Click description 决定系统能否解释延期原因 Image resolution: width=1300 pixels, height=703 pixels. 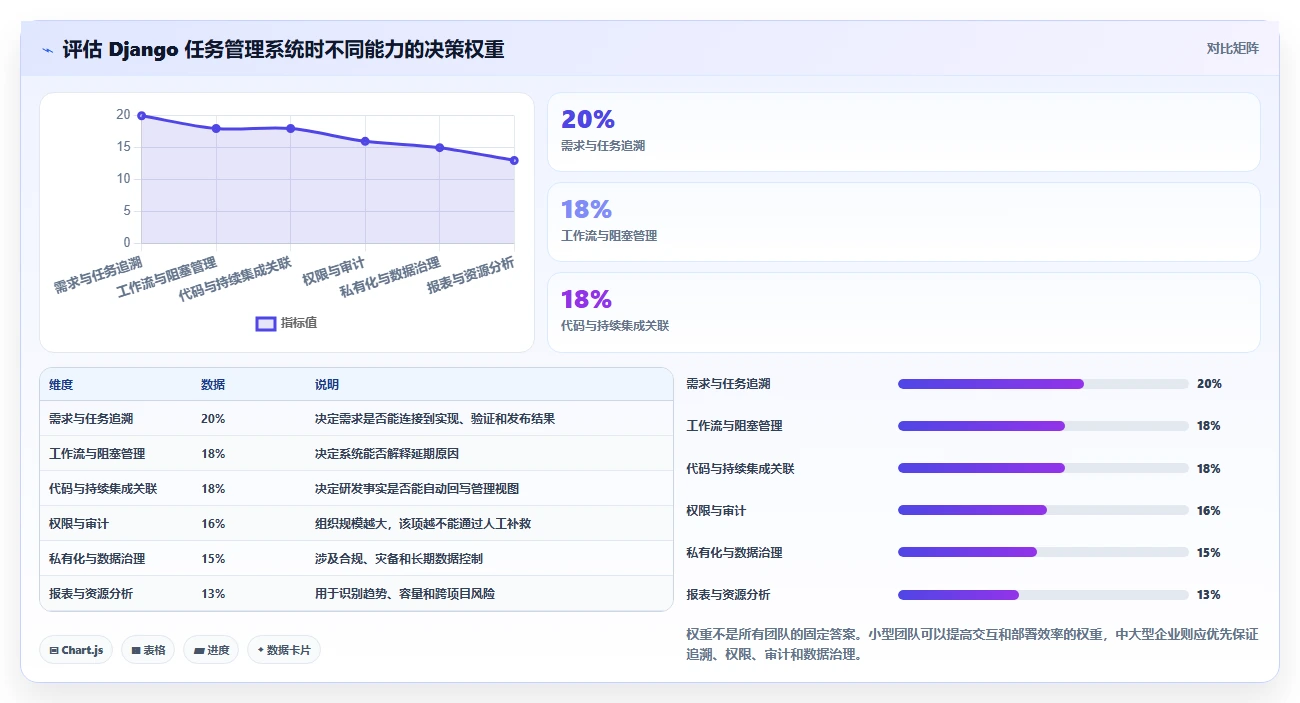(x=387, y=454)
